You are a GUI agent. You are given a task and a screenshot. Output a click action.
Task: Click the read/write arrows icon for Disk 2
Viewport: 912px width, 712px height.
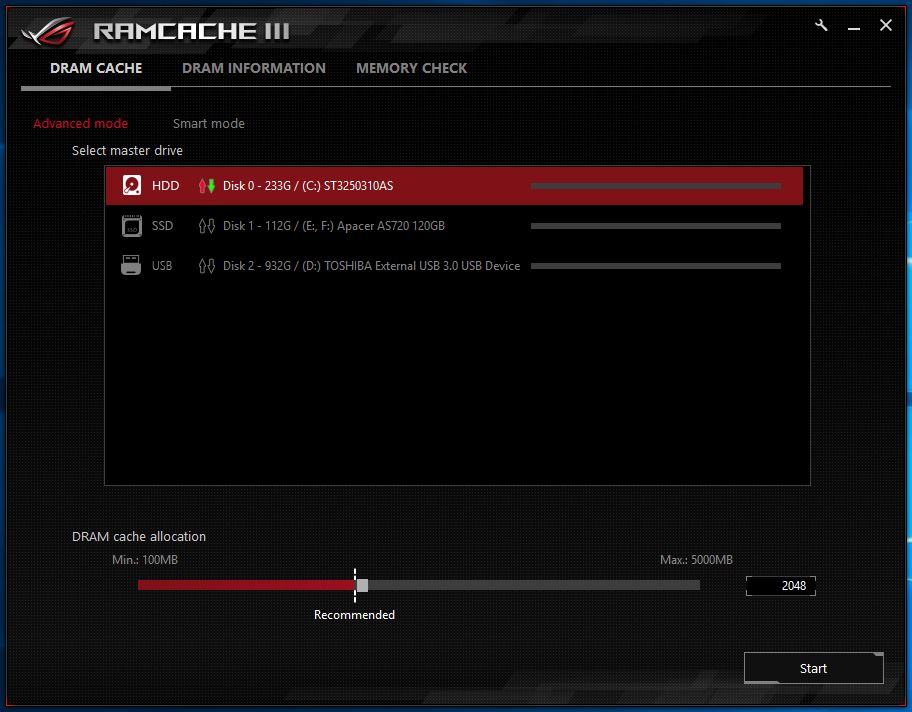coord(206,266)
